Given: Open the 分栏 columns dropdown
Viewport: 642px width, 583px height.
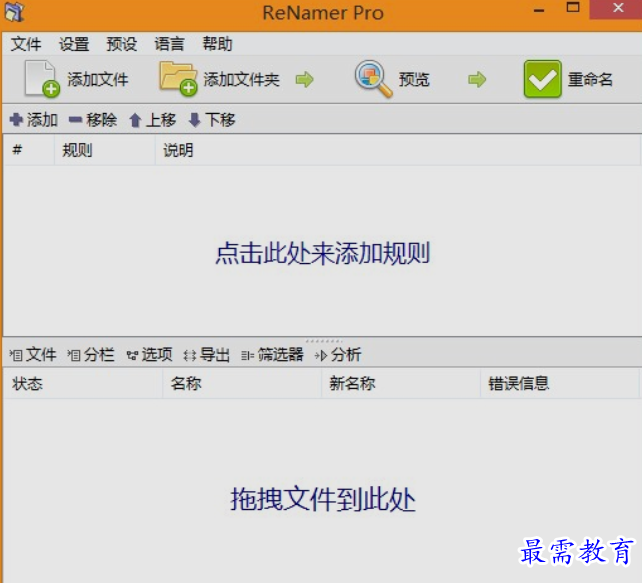Looking at the screenshot, I should [x=91, y=355].
